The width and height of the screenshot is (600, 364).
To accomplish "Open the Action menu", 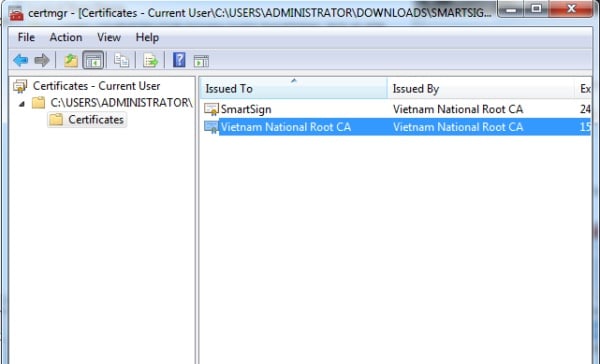I will (66, 38).
